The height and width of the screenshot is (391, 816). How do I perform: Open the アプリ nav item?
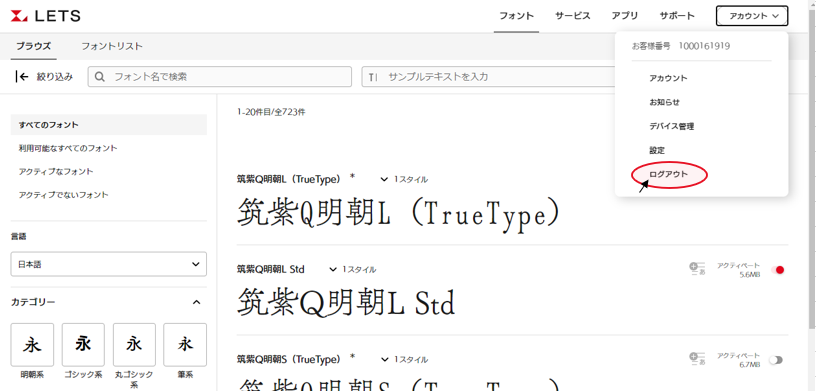[624, 16]
